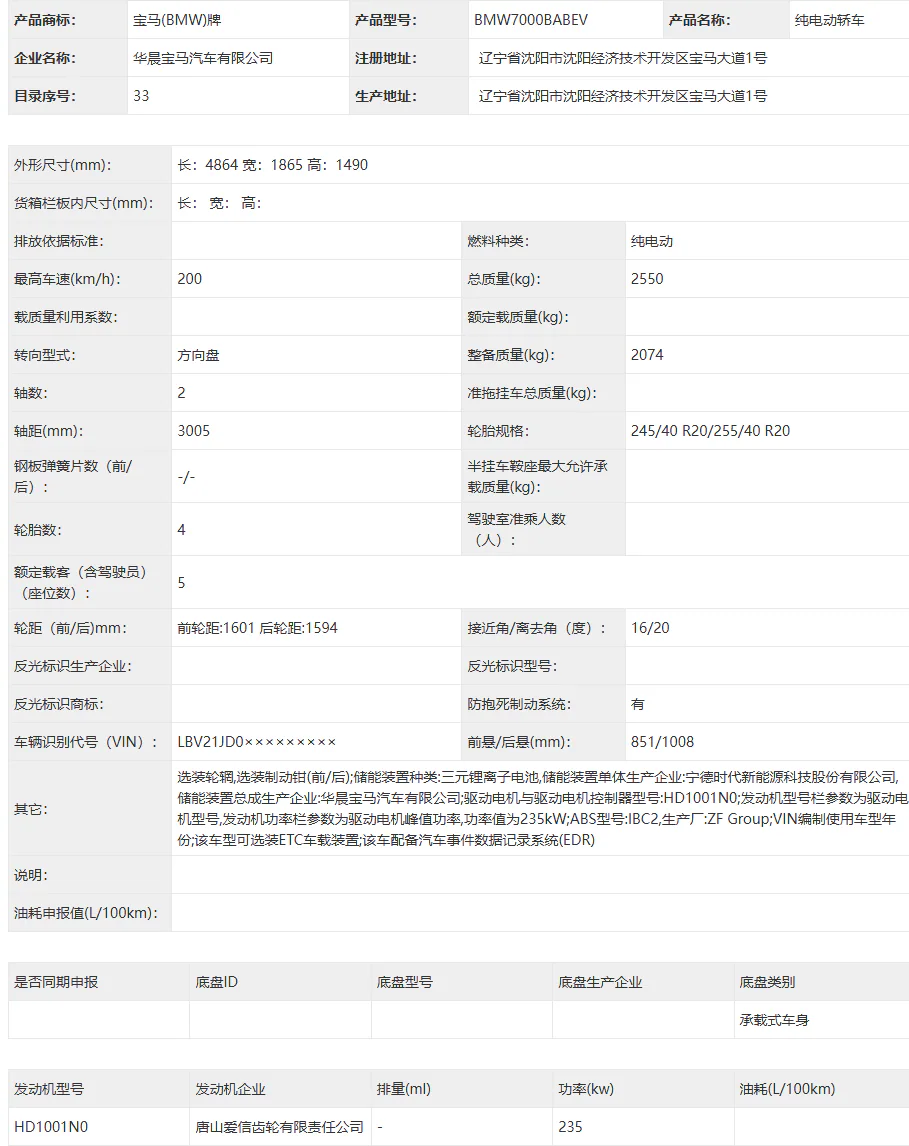Click the 外形尺寸(mm) label

(x=63, y=164)
